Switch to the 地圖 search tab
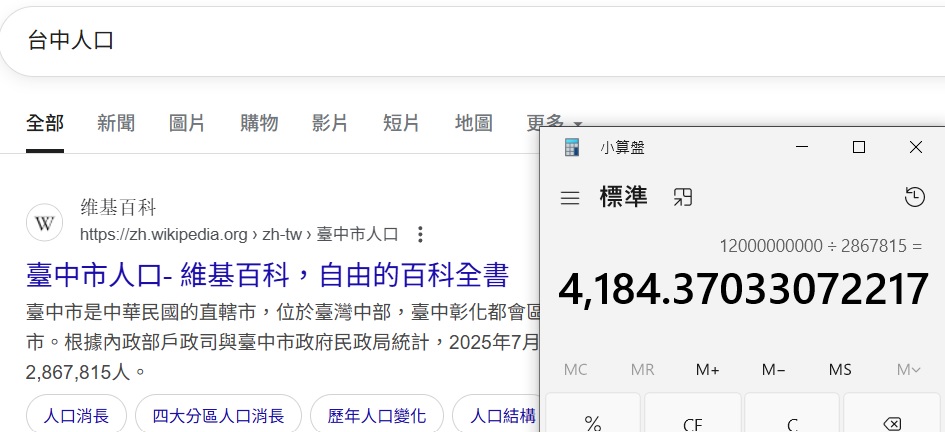The width and height of the screenshot is (945, 432). (474, 124)
